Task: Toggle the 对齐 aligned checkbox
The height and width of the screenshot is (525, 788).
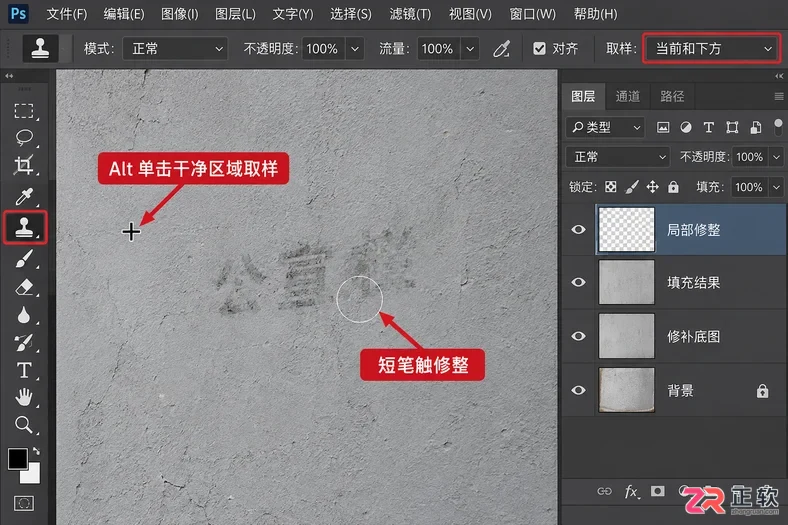Action: [539, 48]
